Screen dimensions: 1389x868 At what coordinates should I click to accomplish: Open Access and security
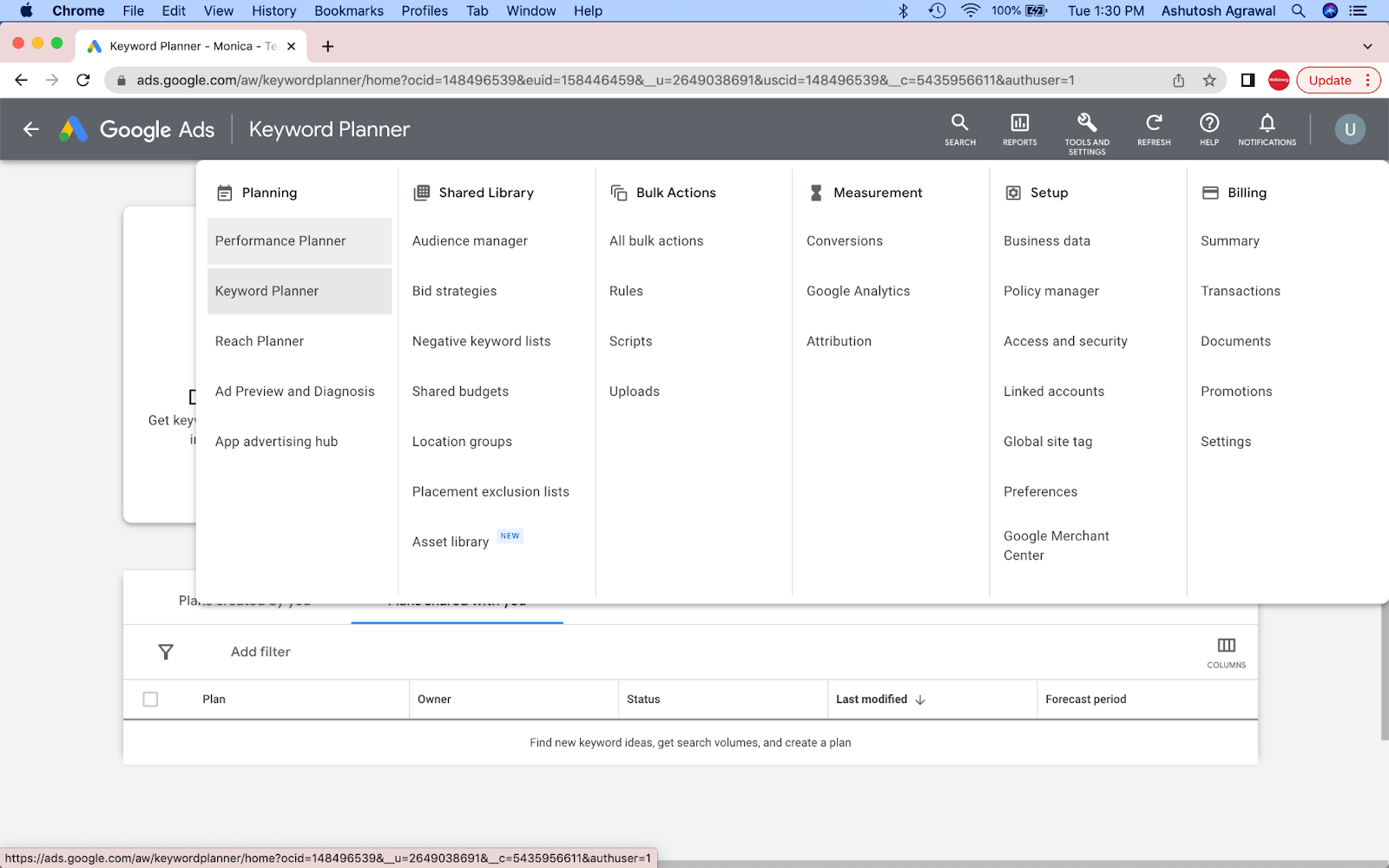(x=1065, y=341)
